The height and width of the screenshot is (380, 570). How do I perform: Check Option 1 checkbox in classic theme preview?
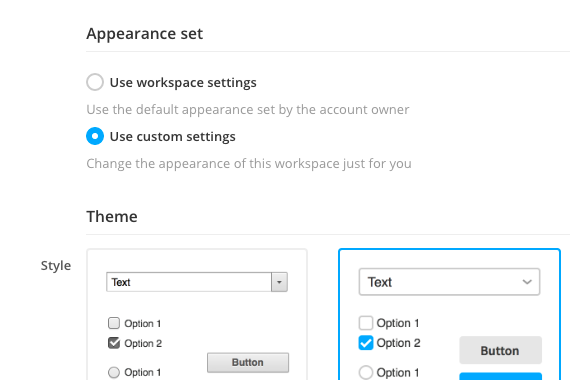tap(114, 323)
